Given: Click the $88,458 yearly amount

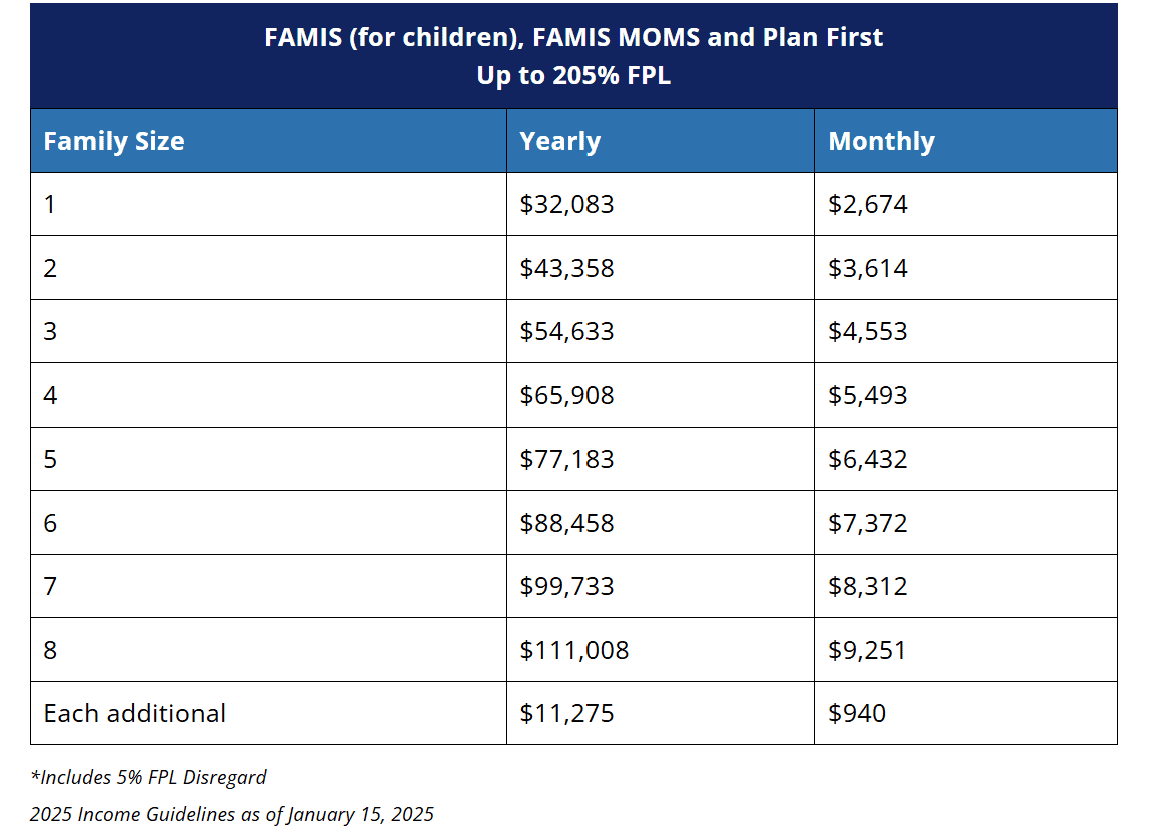Looking at the screenshot, I should pos(567,523).
